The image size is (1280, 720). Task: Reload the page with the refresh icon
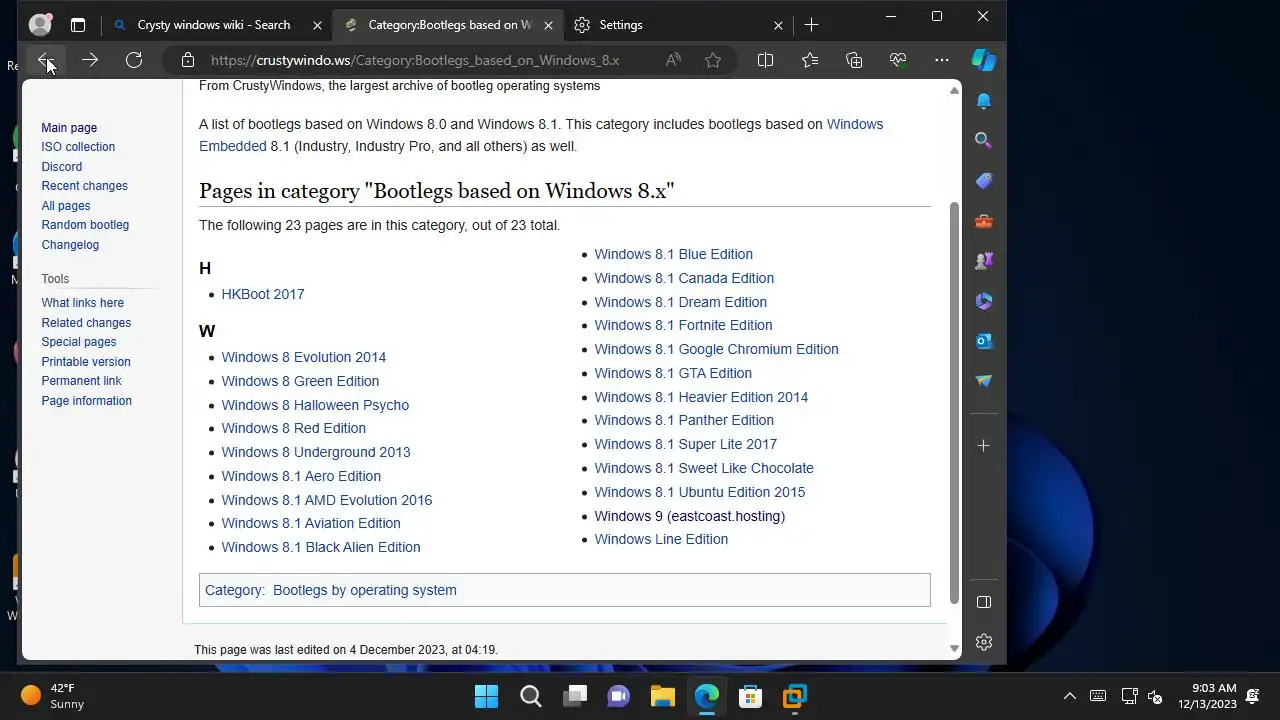[134, 60]
